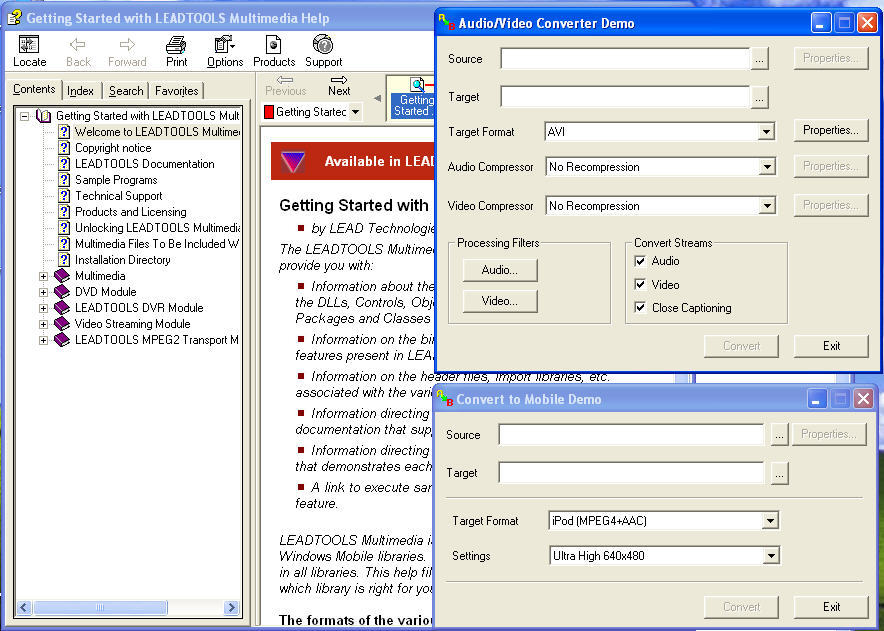The width and height of the screenshot is (884, 631).
Task: Click the question-mark icon beside Installation Directory
Action: point(64,260)
